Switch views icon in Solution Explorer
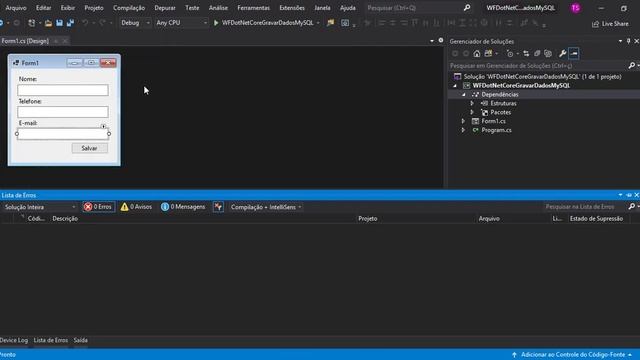The image size is (640, 360). (x=488, y=53)
